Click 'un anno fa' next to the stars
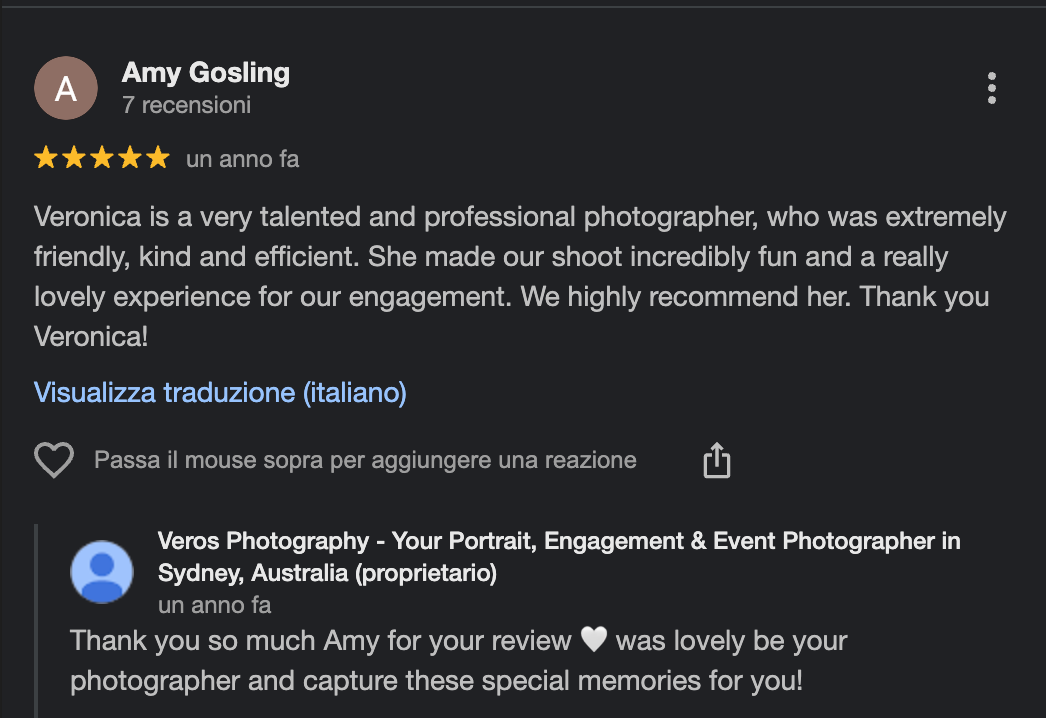 242,159
